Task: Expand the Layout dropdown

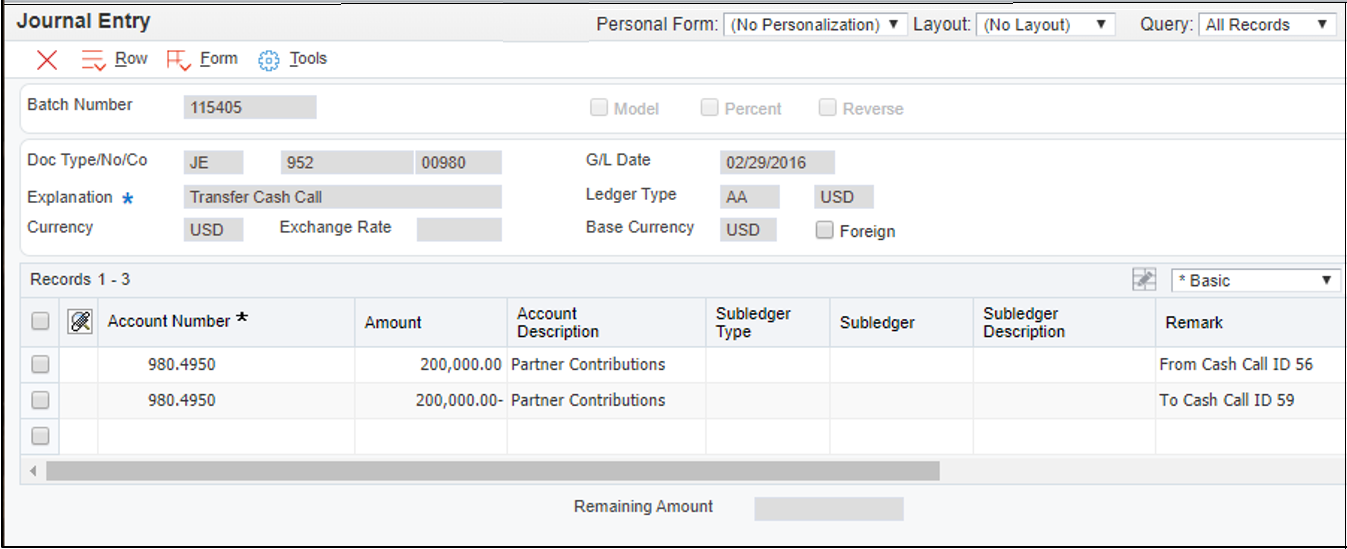Action: 1045,25
